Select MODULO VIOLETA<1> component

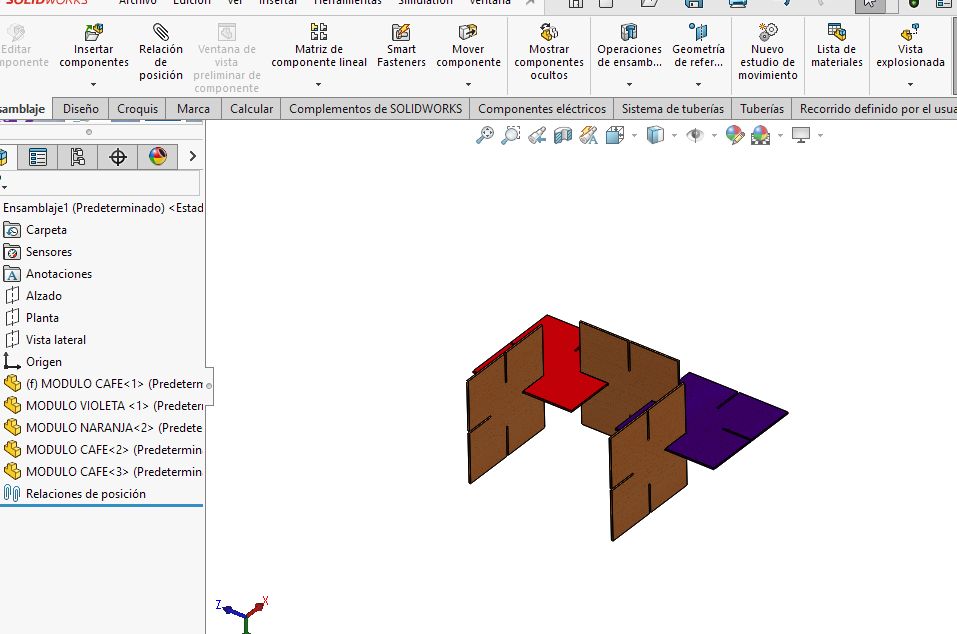[103, 406]
